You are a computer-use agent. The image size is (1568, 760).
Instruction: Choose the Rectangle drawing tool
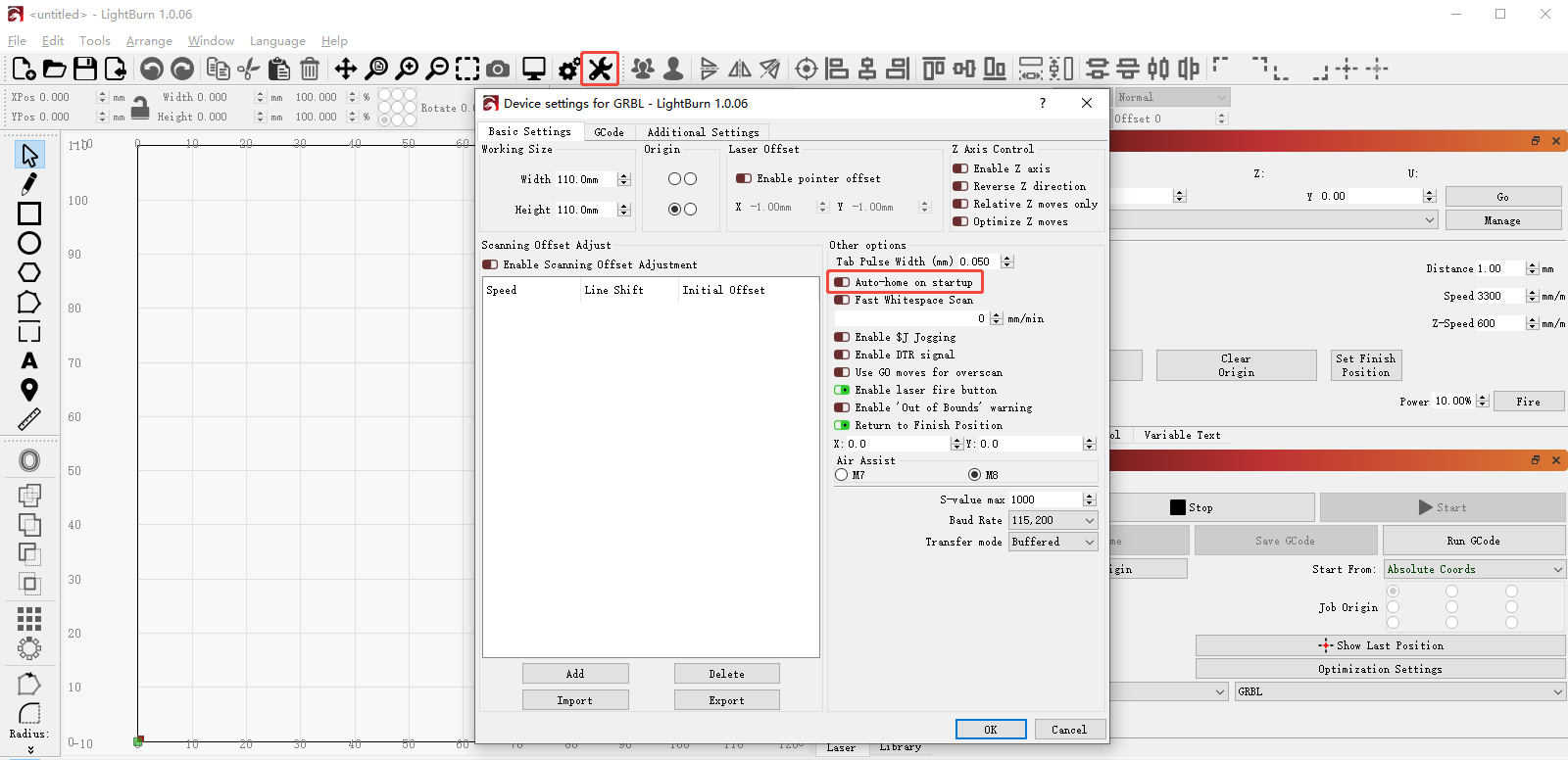[29, 214]
